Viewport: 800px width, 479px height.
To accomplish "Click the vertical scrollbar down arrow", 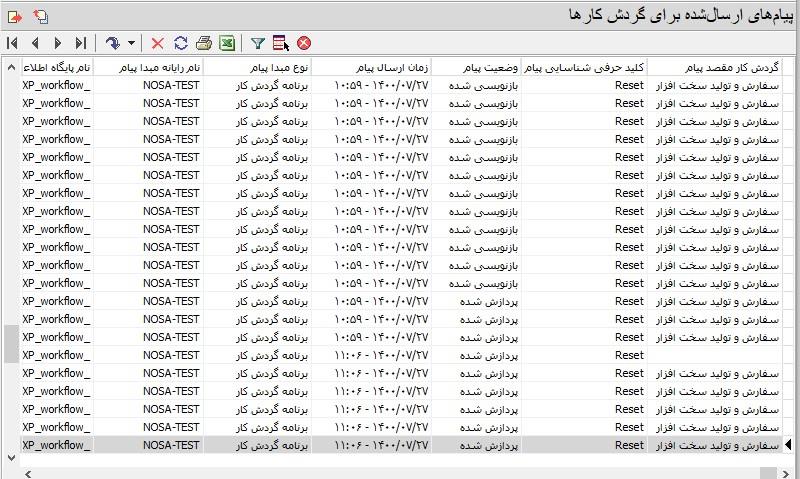I will click(x=11, y=457).
